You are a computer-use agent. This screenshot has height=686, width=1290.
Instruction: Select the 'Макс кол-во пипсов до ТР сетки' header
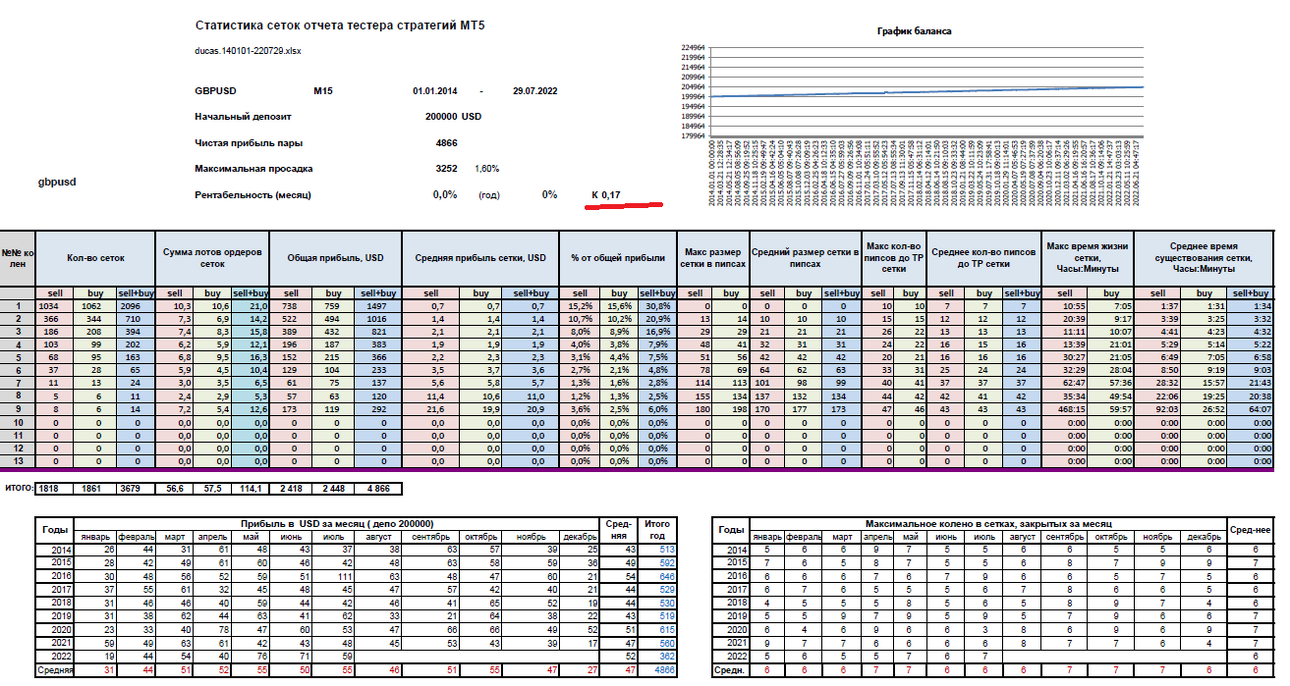pos(895,257)
